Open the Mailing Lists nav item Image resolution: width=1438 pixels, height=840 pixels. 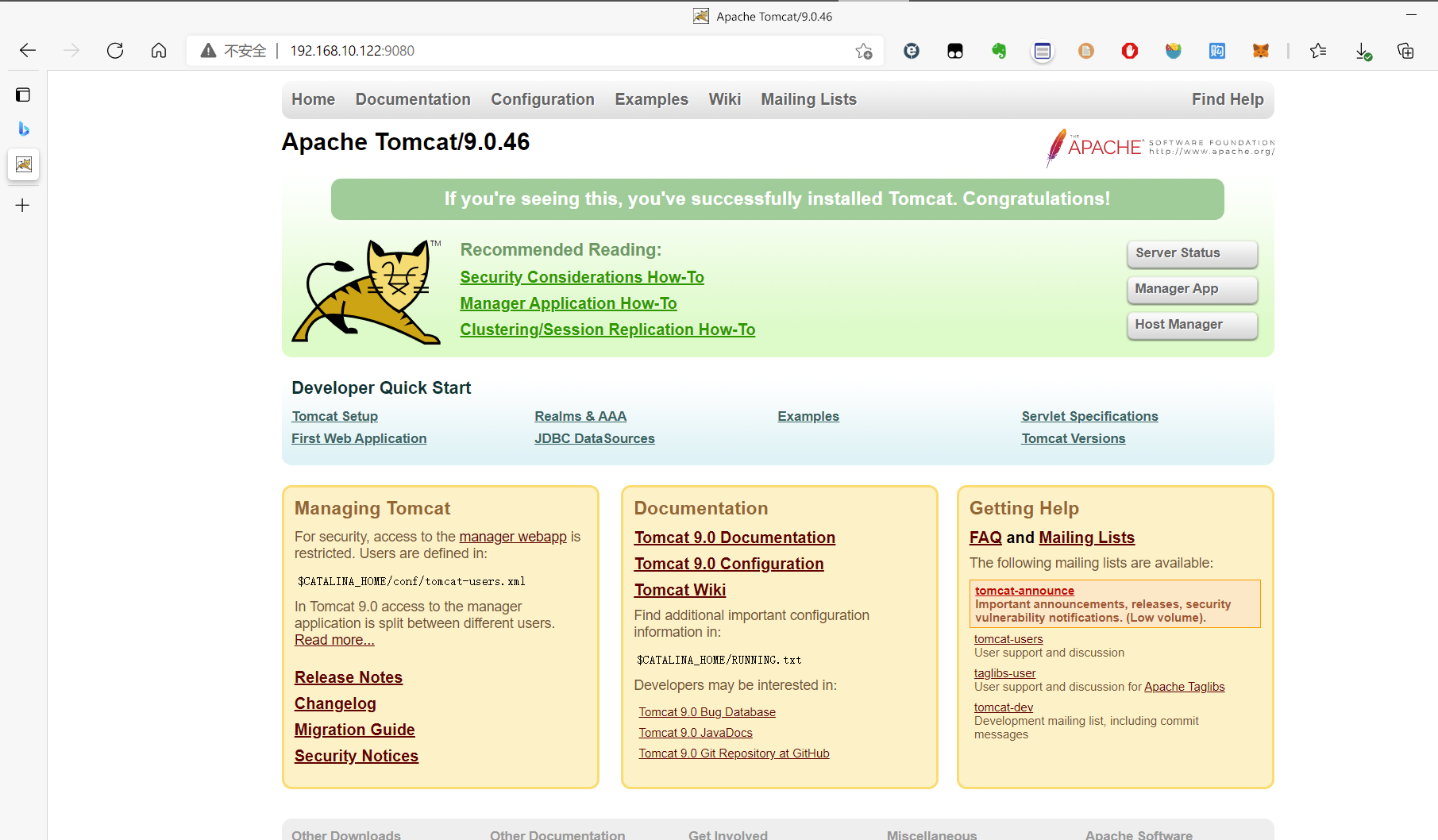(808, 99)
